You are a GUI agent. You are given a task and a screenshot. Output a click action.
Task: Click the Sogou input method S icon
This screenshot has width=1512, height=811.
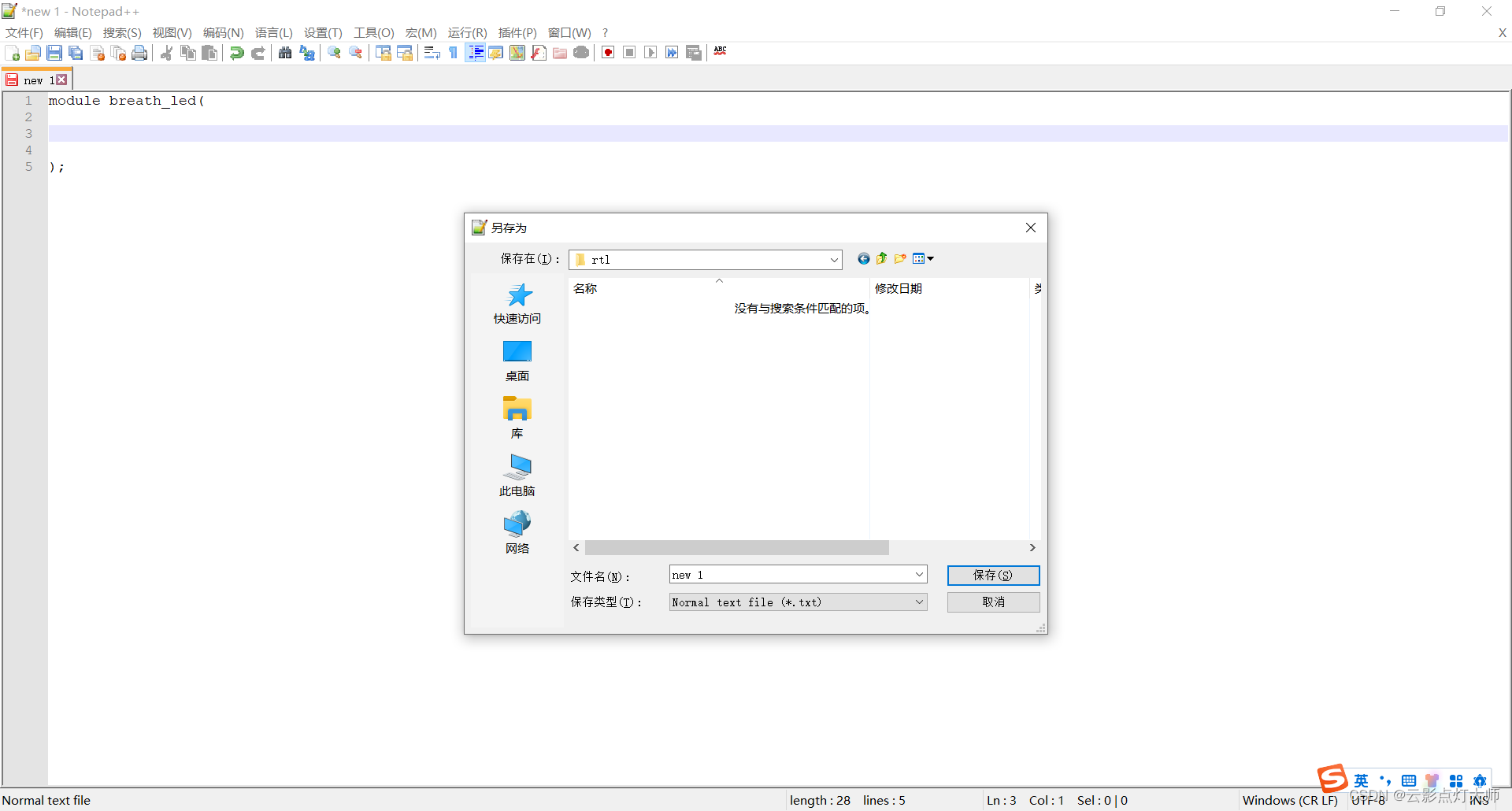1332,779
